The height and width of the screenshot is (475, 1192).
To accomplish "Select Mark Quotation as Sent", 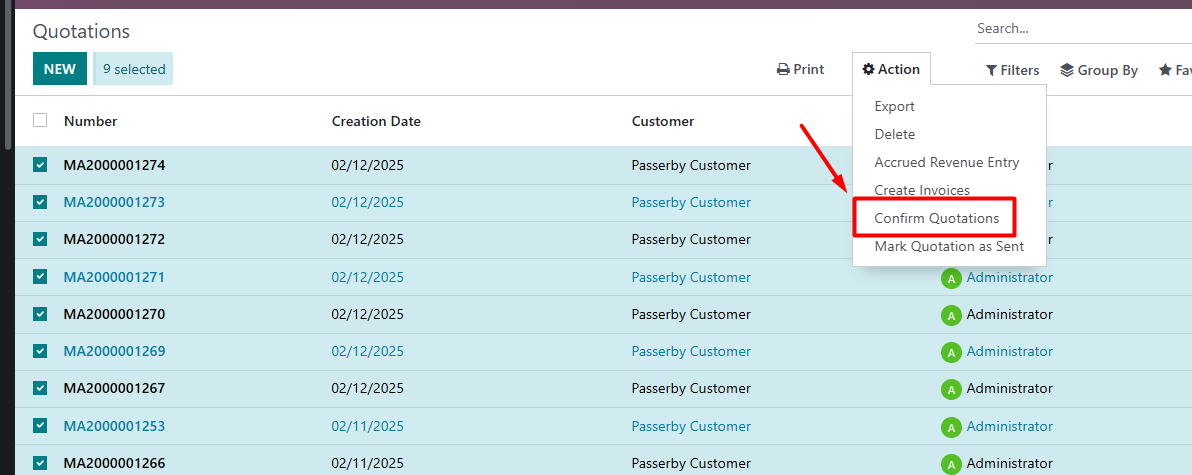I will (948, 246).
